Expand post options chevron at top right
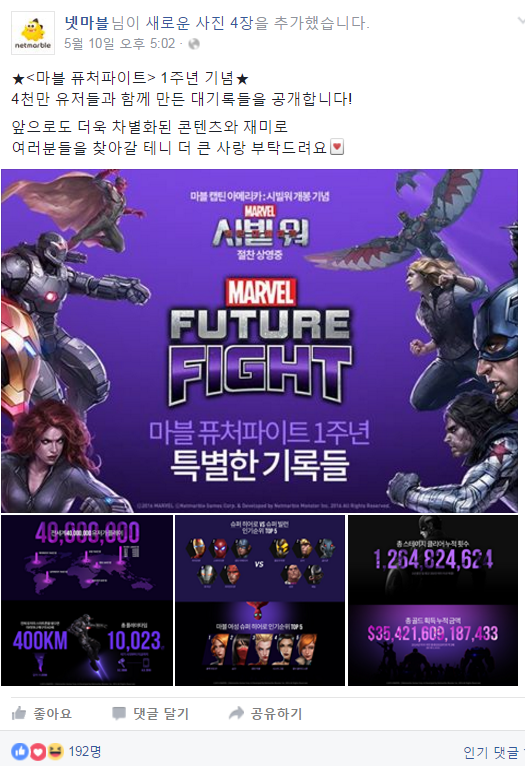 pos(520,21)
